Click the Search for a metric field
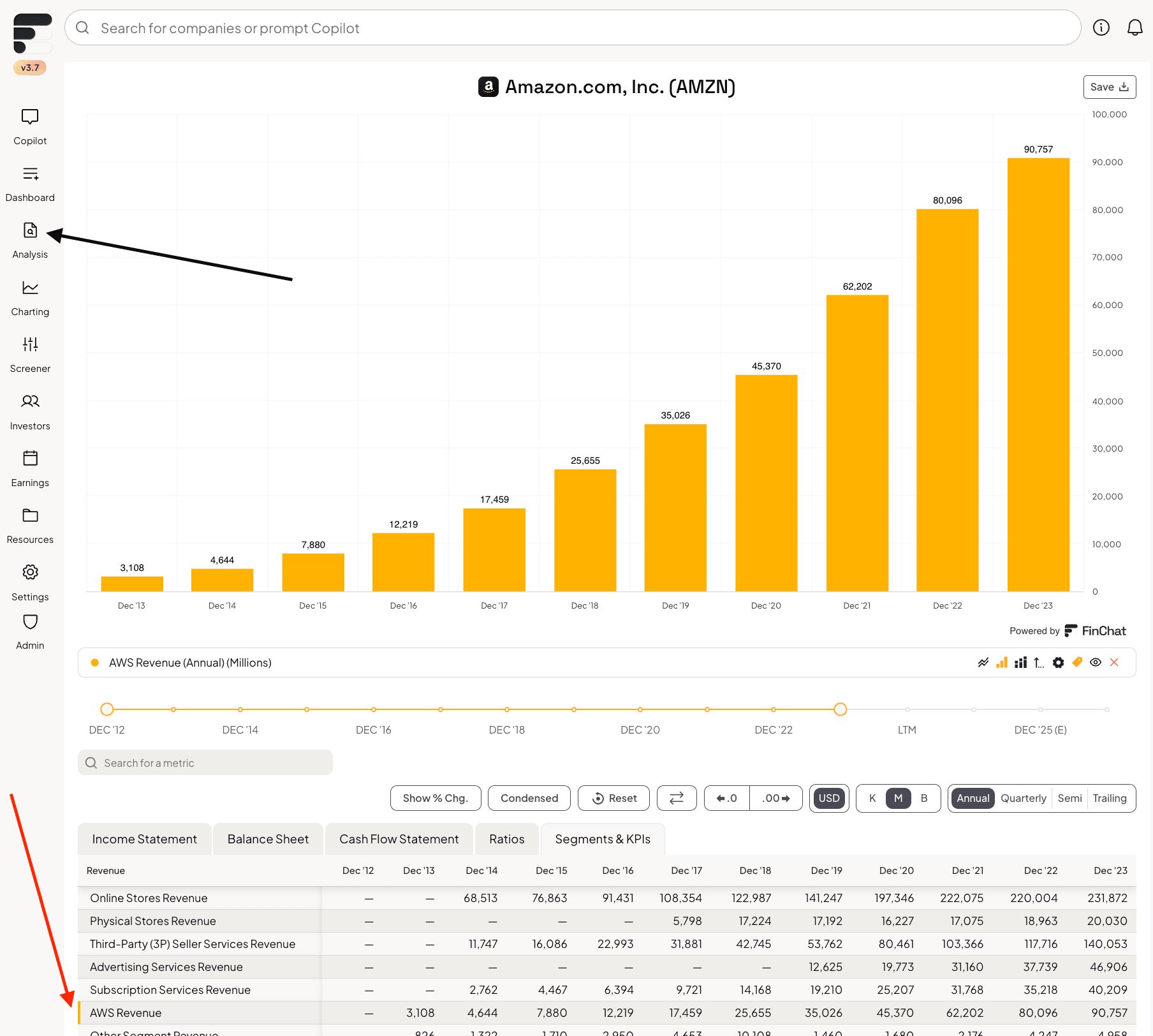Viewport: 1153px width, 1036px height. (x=205, y=763)
